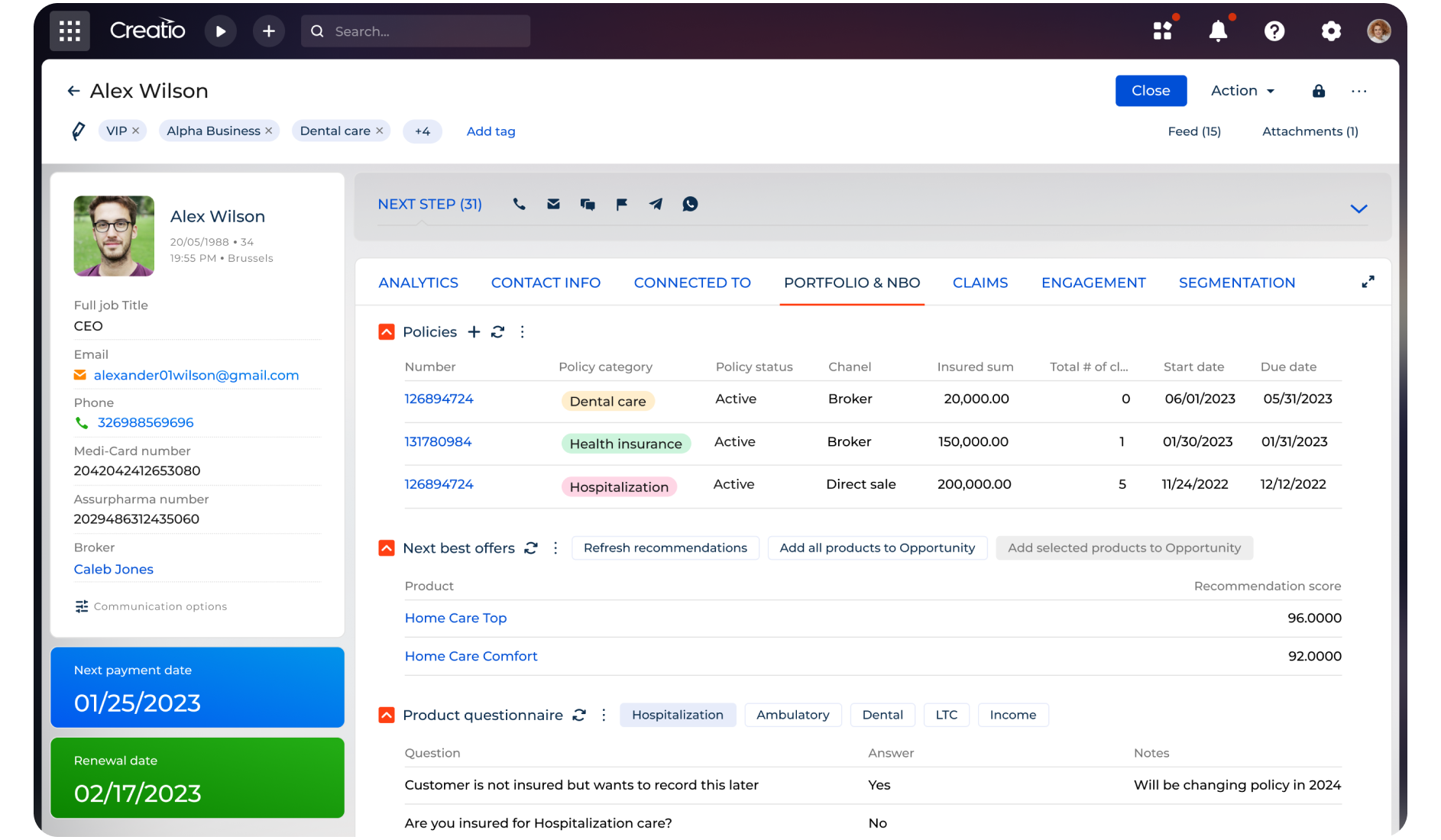1441x840 pixels.
Task: Switch to the Claims tab
Action: 980,283
